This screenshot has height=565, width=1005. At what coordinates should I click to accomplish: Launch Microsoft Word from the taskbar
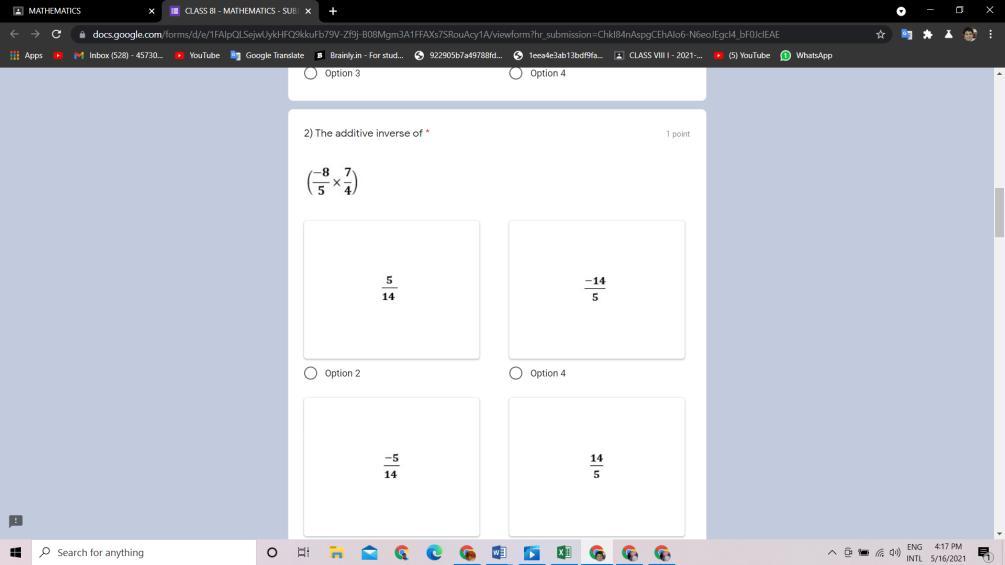(x=499, y=552)
